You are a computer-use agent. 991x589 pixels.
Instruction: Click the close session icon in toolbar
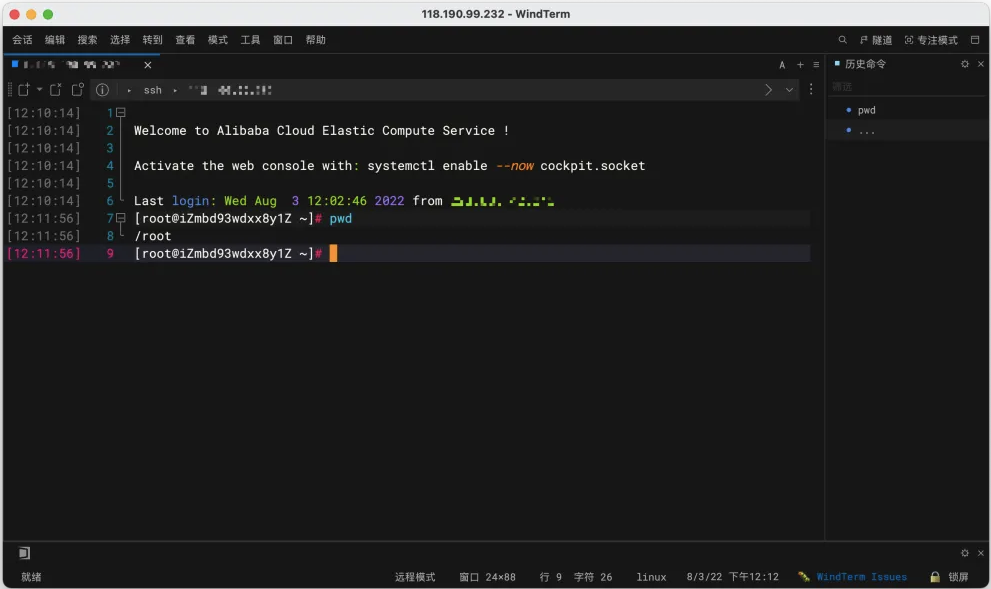click(56, 90)
